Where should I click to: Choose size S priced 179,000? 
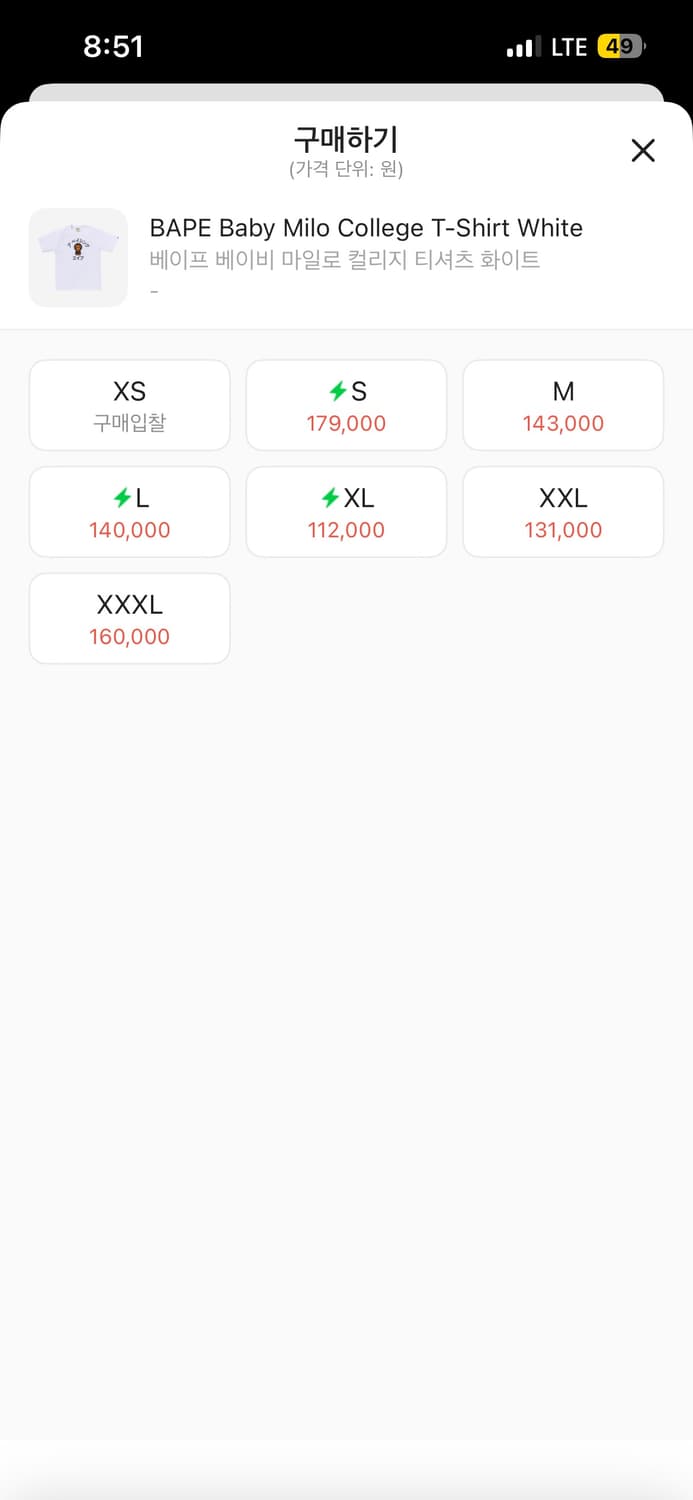pyautogui.click(x=346, y=405)
